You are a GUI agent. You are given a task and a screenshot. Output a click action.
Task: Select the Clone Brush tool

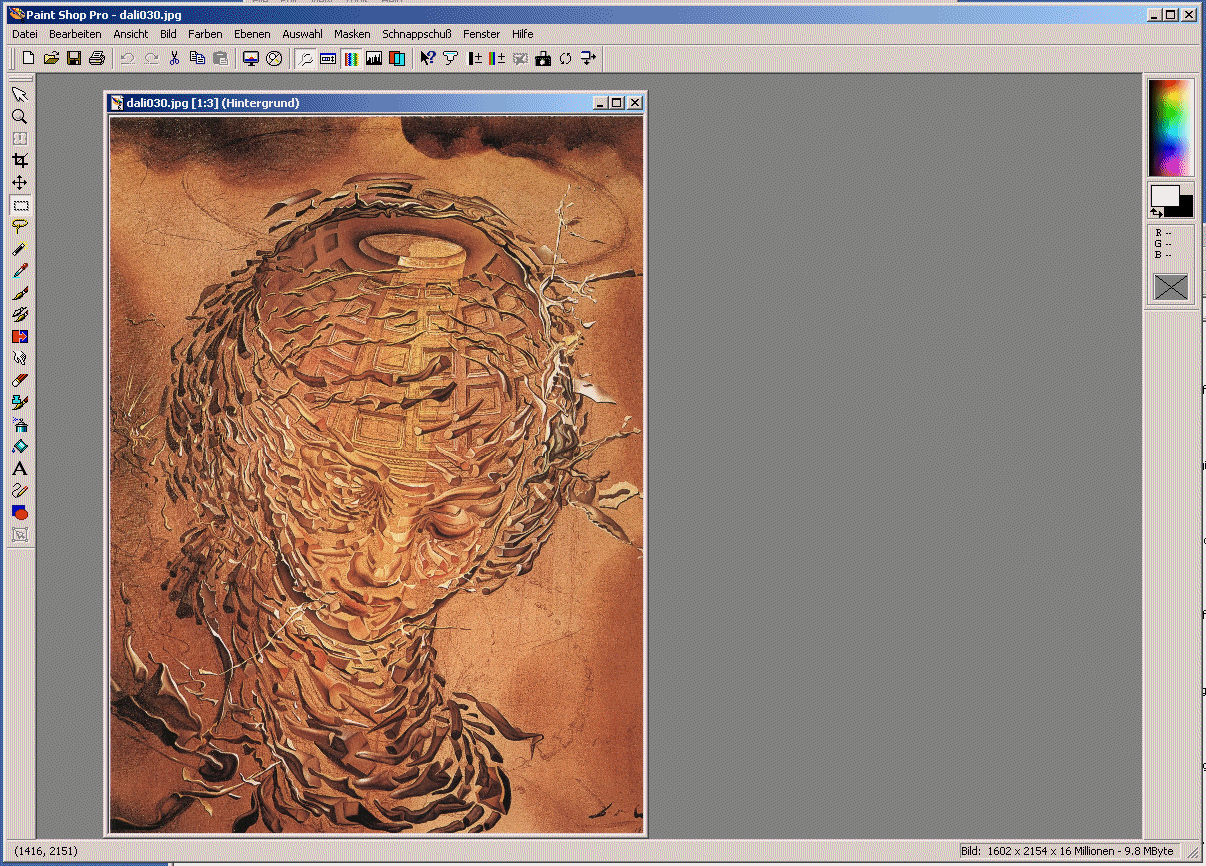click(19, 314)
